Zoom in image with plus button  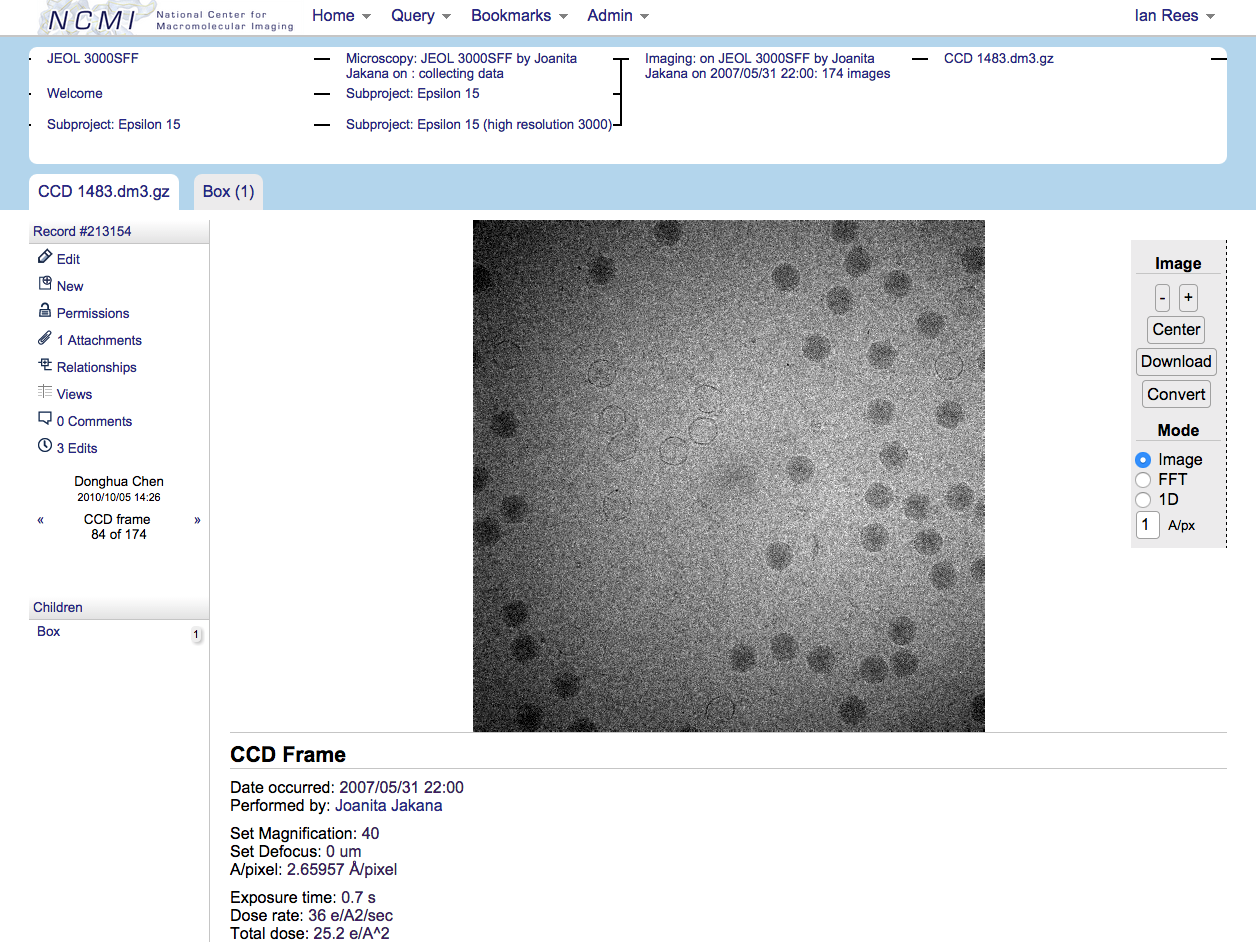pos(1188,298)
